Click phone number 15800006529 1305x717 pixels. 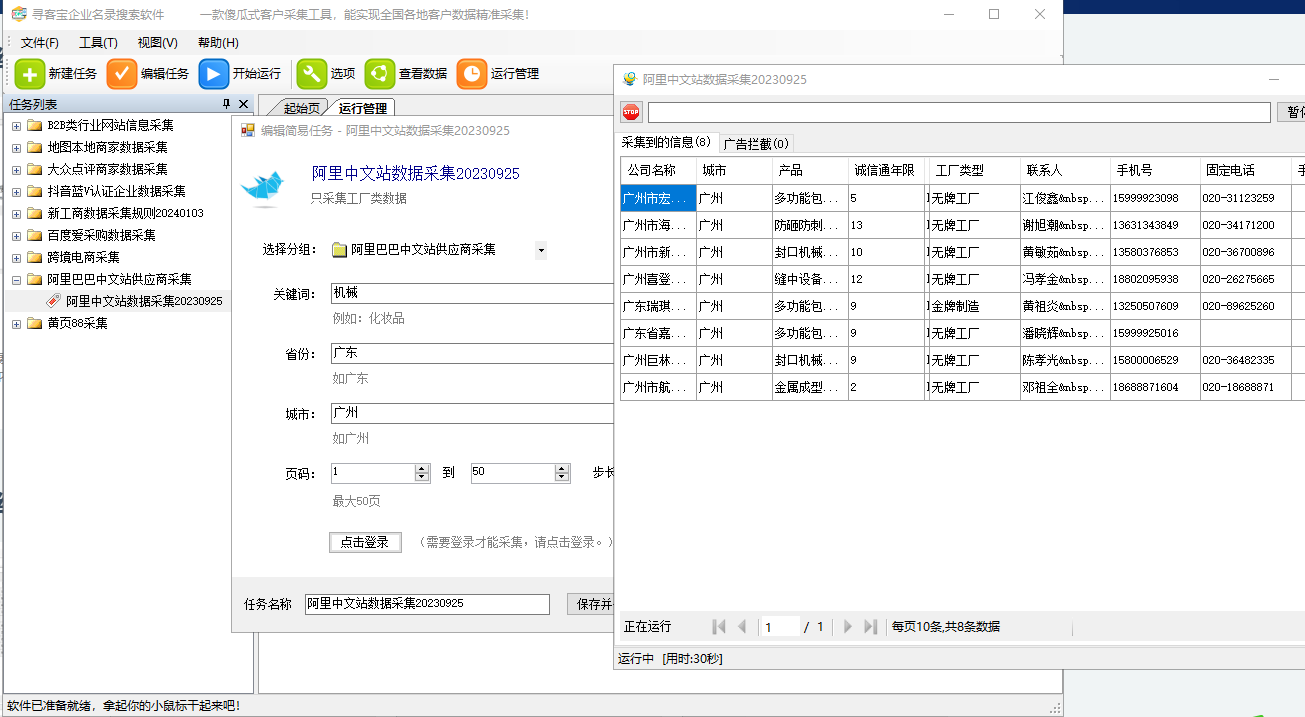coord(1155,360)
